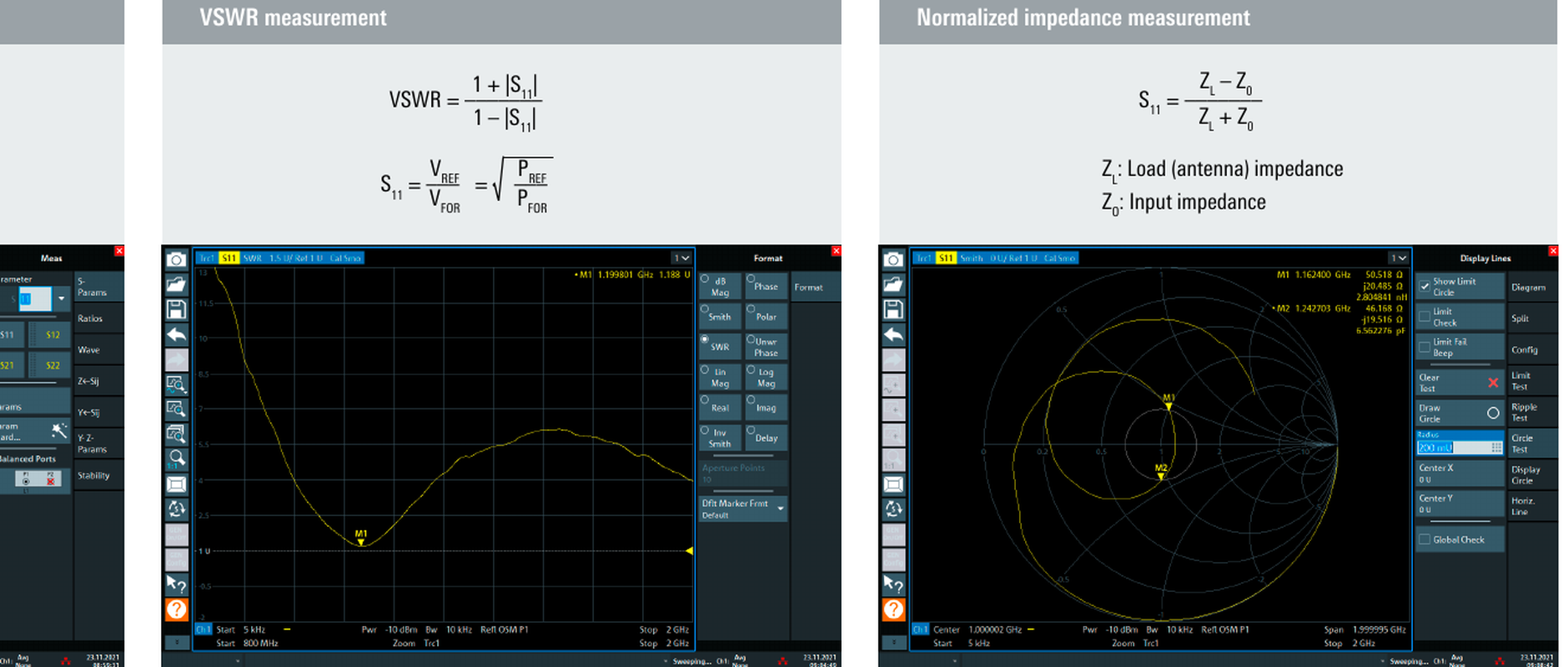Click the yellow reference triangle at the VSWR chart edge
Screen dimensions: 1568x667
tap(689, 551)
